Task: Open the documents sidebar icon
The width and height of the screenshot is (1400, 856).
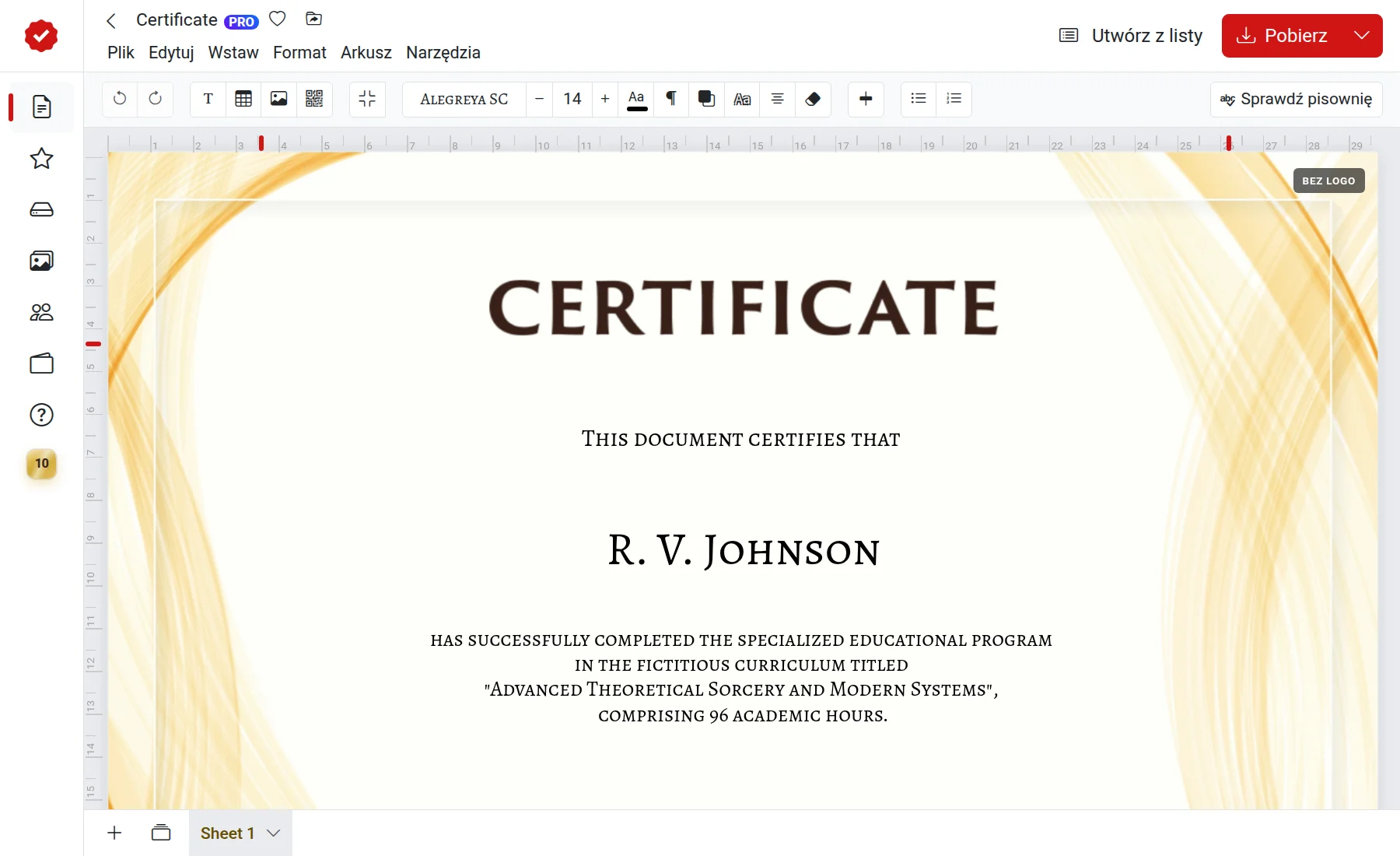Action: tap(41, 107)
